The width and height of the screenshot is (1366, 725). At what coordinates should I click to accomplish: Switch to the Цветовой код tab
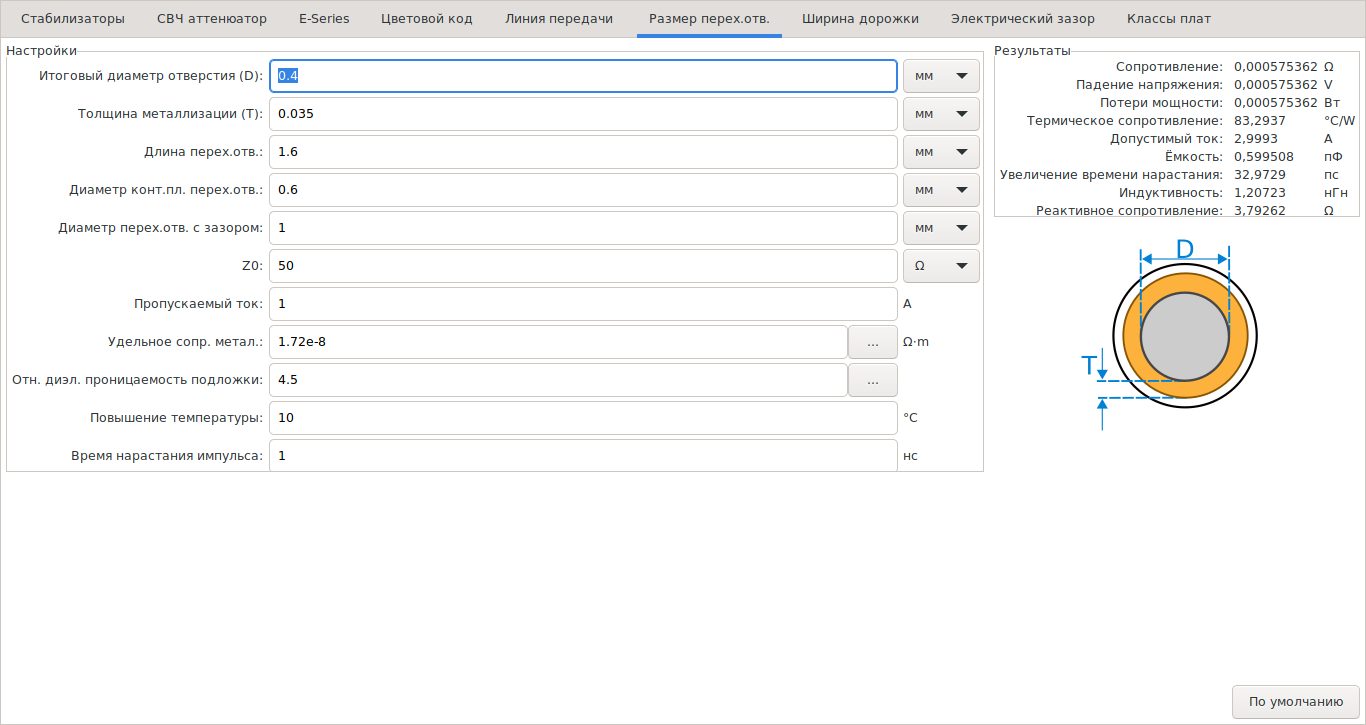427,19
